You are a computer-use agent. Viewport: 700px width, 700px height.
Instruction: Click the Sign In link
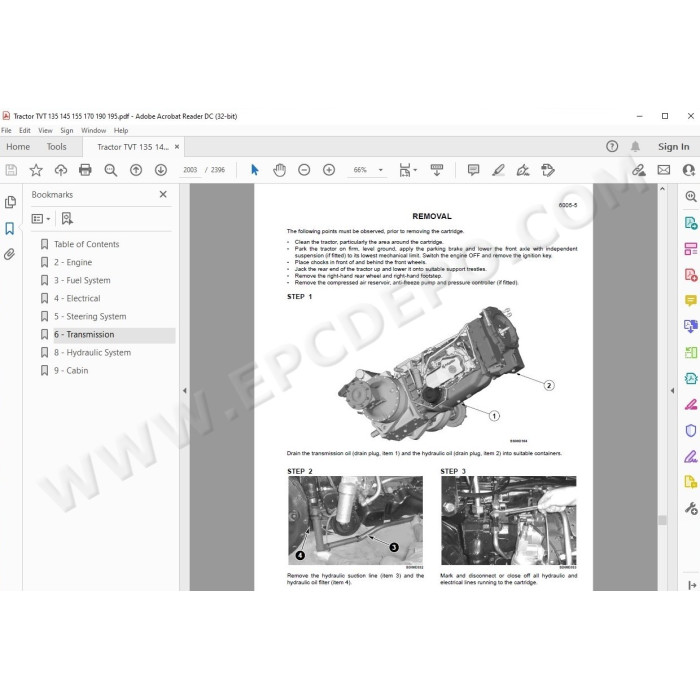click(x=673, y=146)
